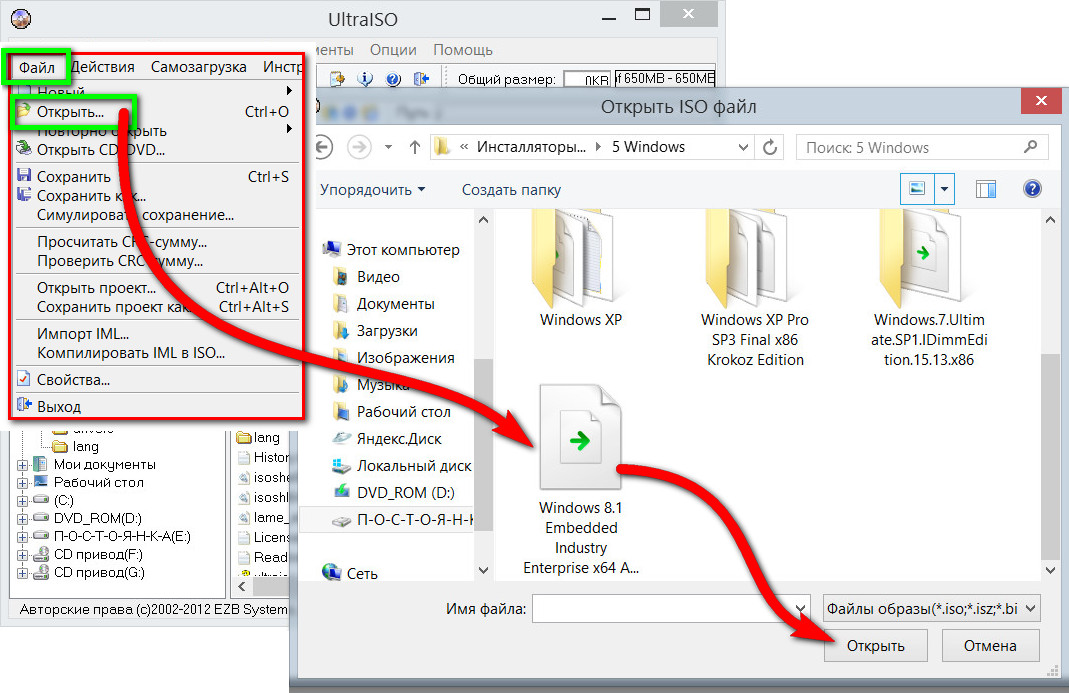
Task: Select the Windows XP folder
Action: click(x=581, y=269)
